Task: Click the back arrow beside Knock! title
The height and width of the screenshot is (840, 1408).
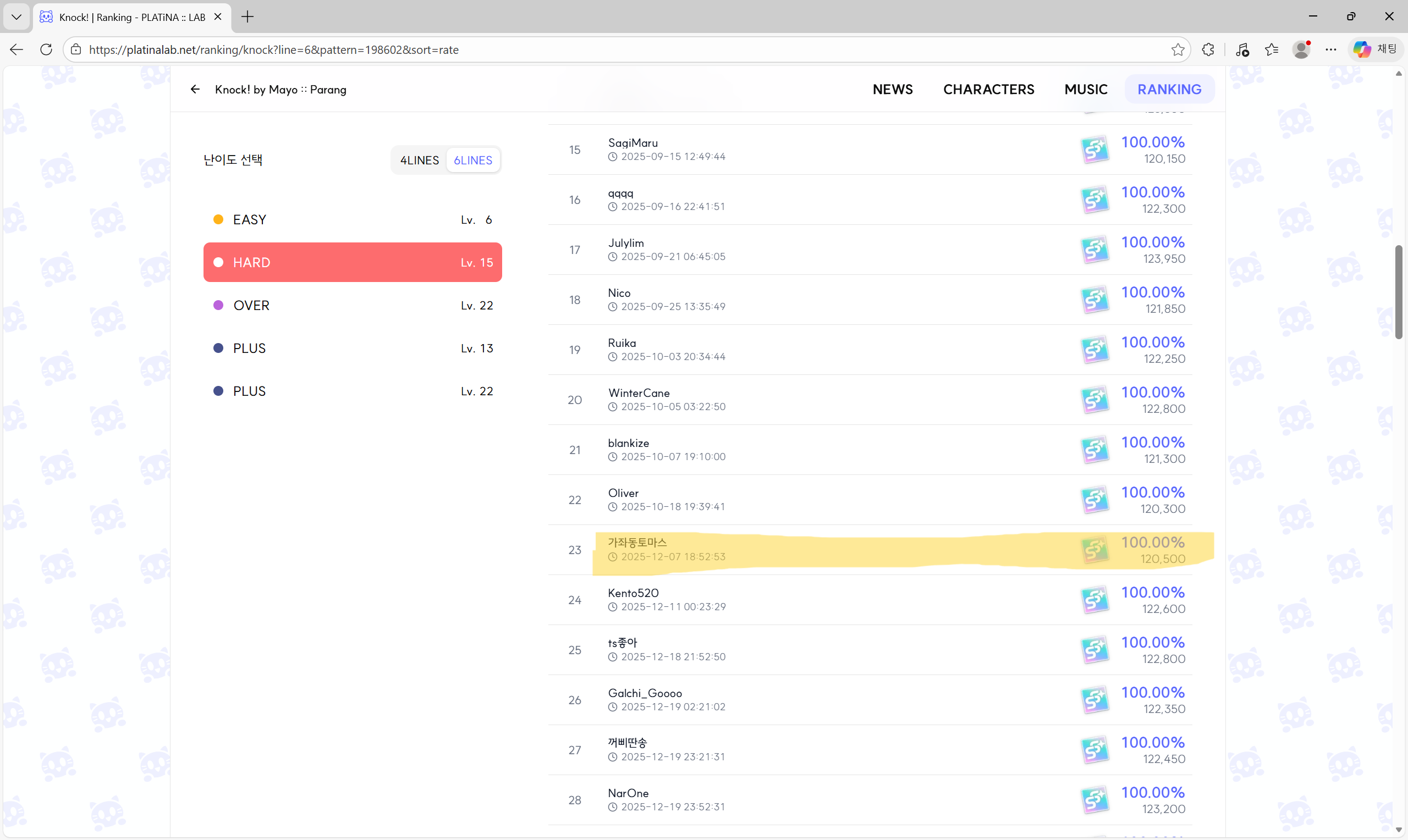Action: pos(195,90)
